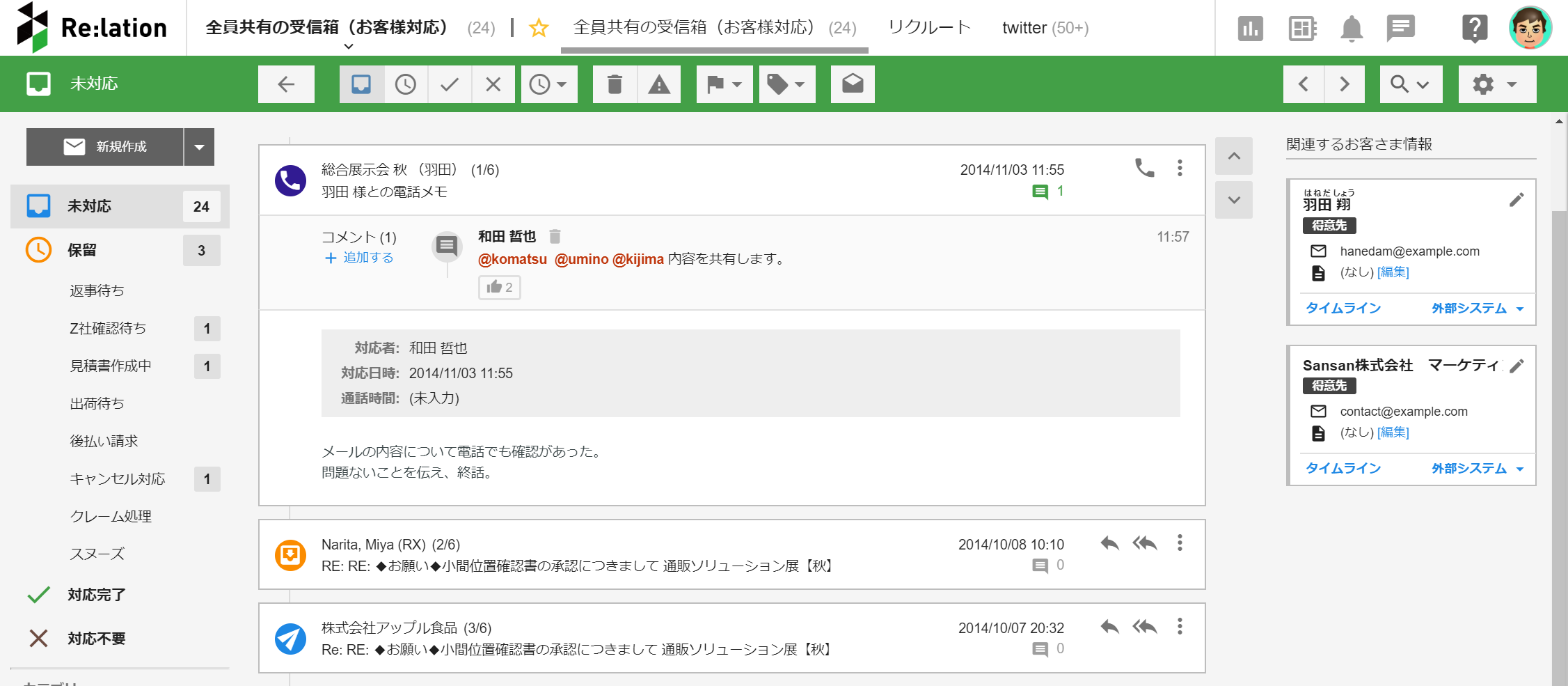Expand the 新規作成 dropdown arrow
This screenshot has width=1568, height=686.
(x=199, y=147)
